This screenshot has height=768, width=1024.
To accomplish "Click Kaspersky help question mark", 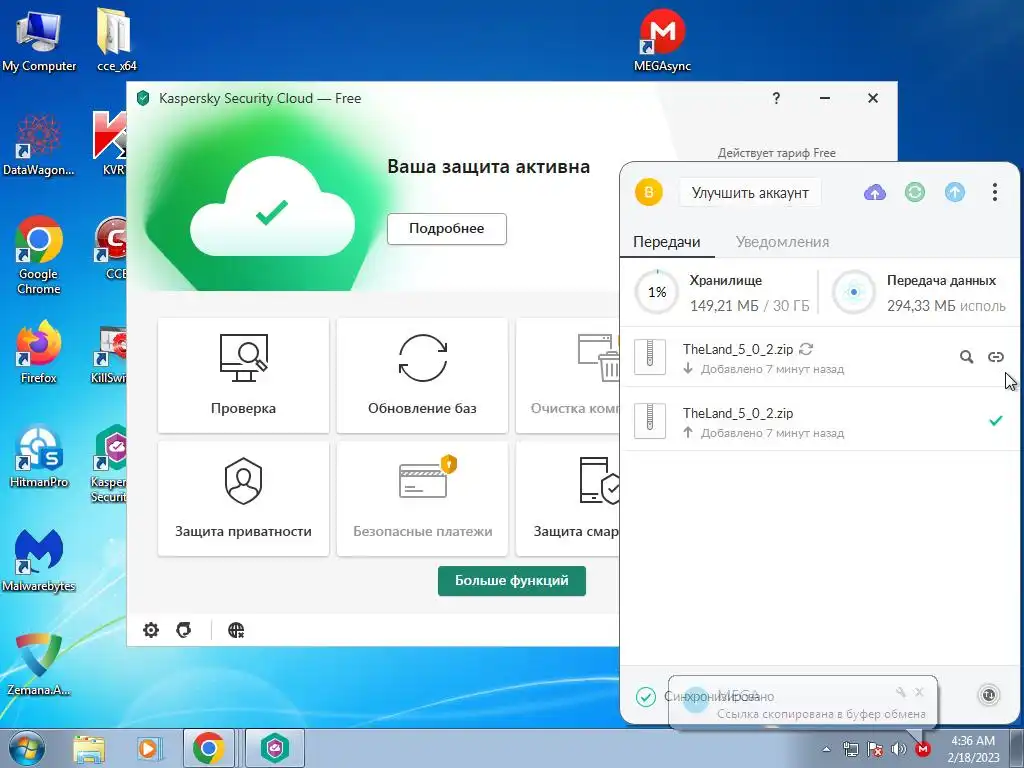I will coord(776,98).
